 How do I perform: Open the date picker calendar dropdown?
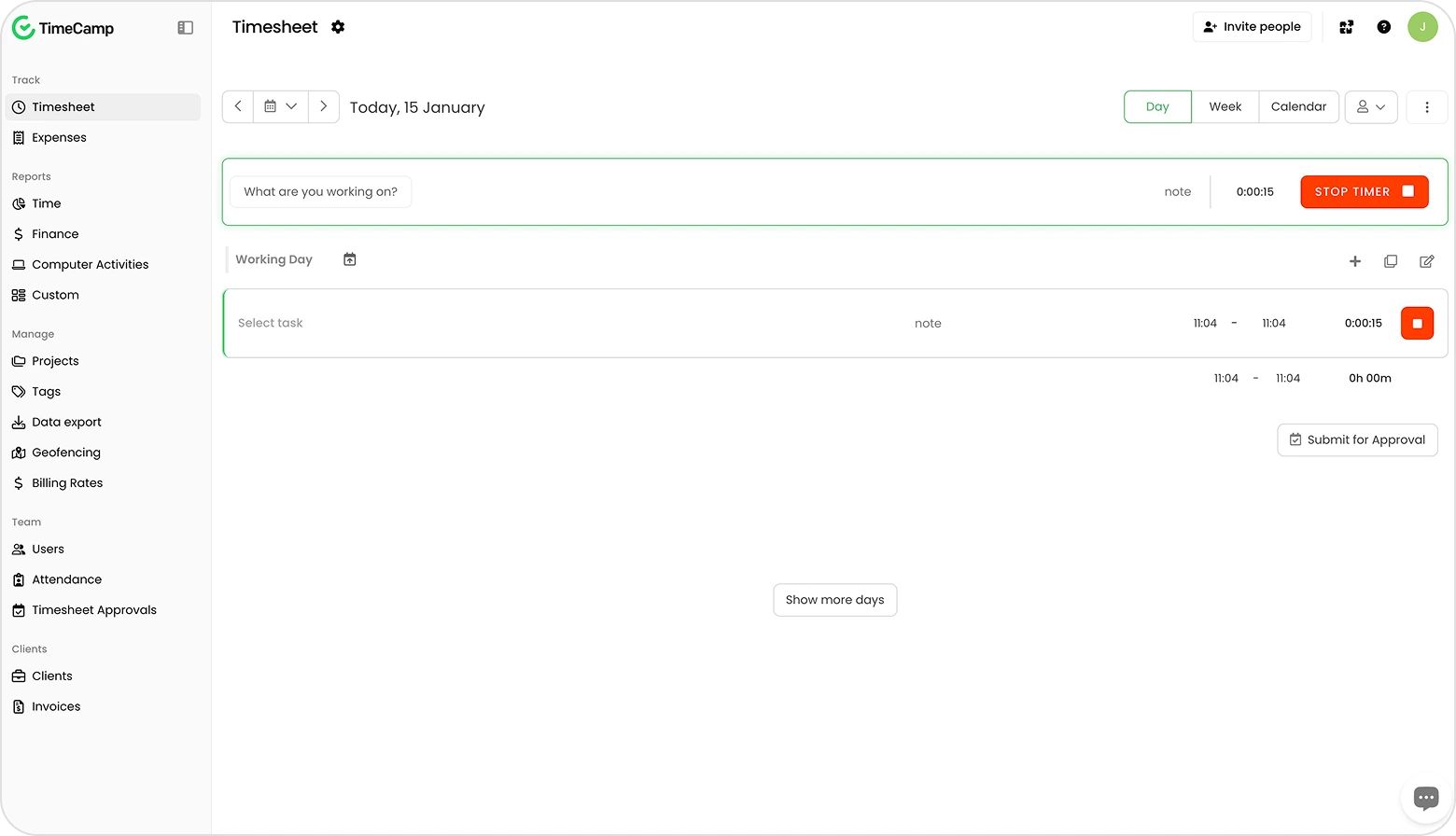pos(281,106)
